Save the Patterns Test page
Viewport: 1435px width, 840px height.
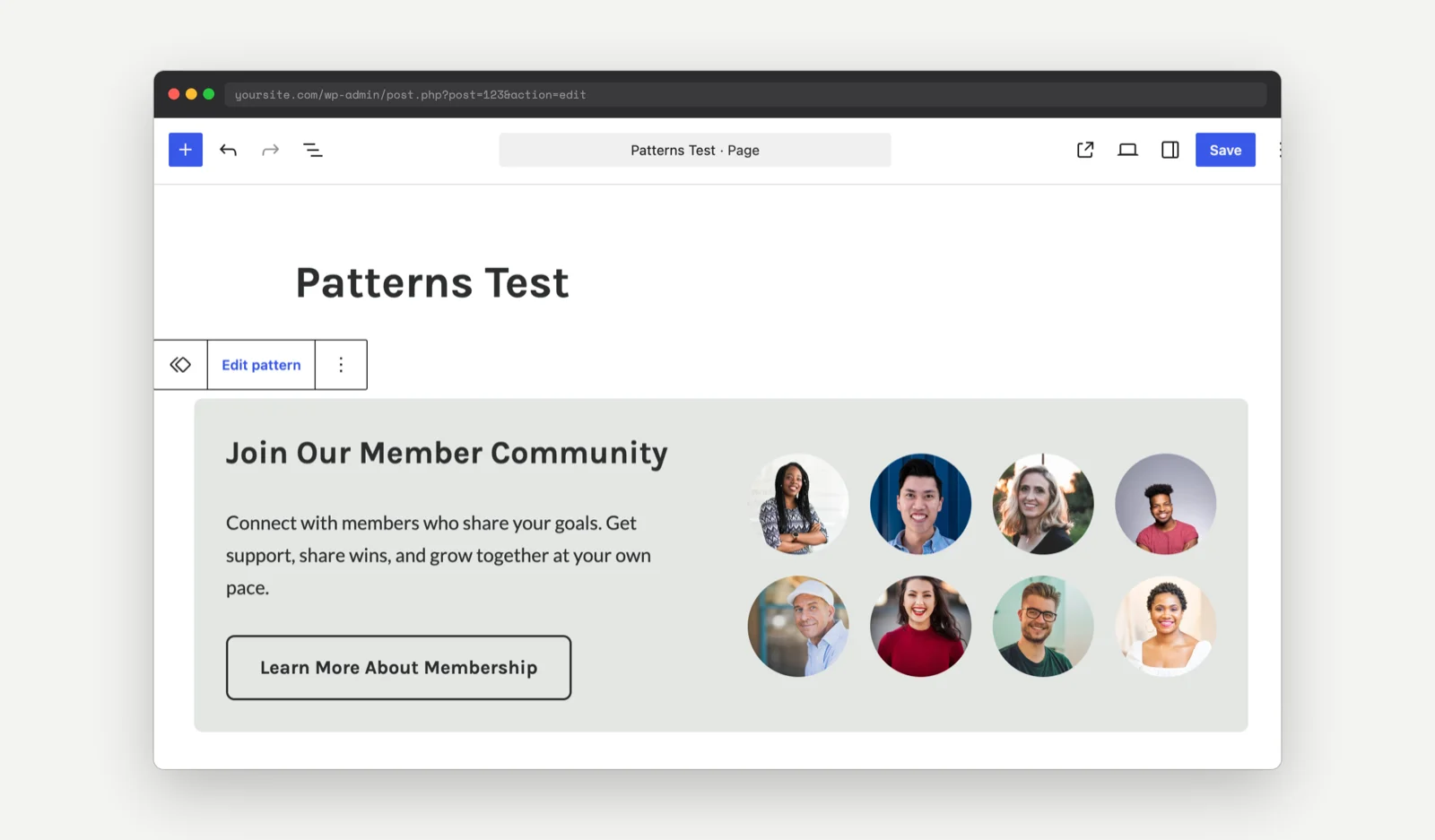tap(1225, 150)
